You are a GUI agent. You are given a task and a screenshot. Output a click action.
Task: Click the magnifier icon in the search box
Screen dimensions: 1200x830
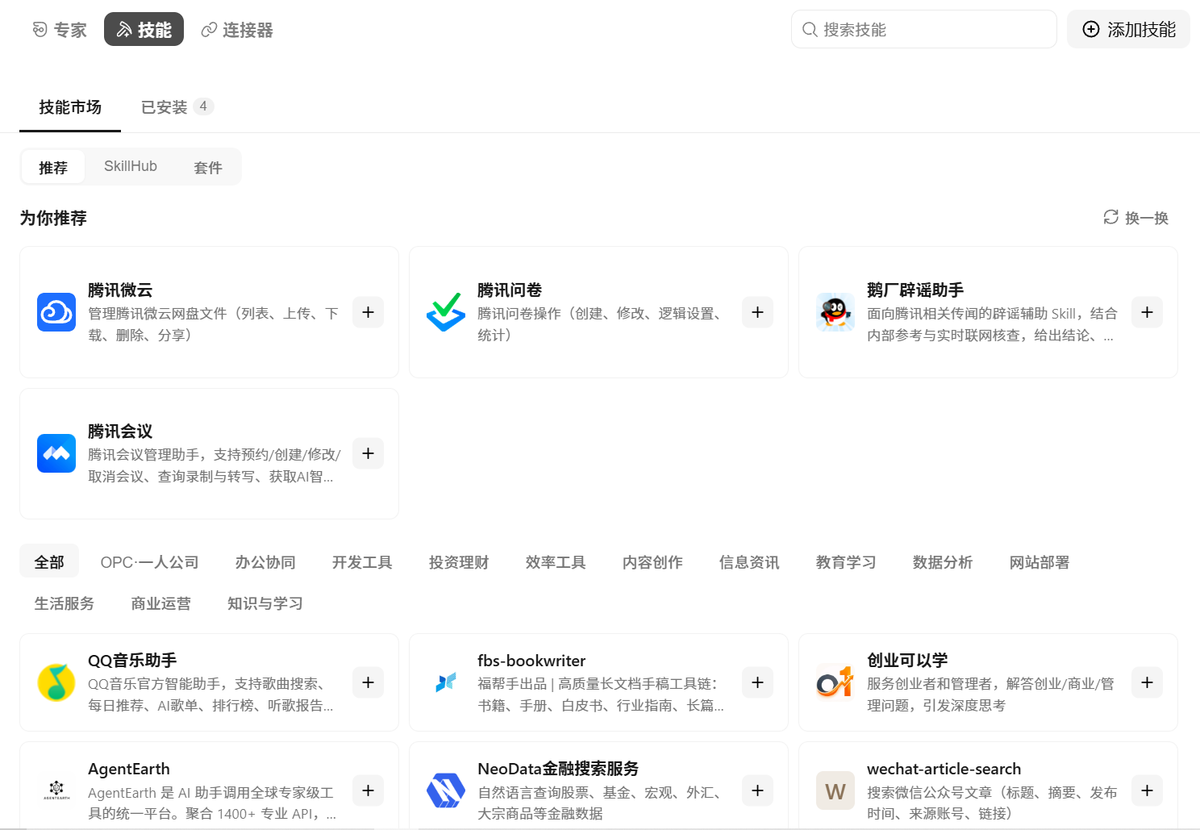809,29
